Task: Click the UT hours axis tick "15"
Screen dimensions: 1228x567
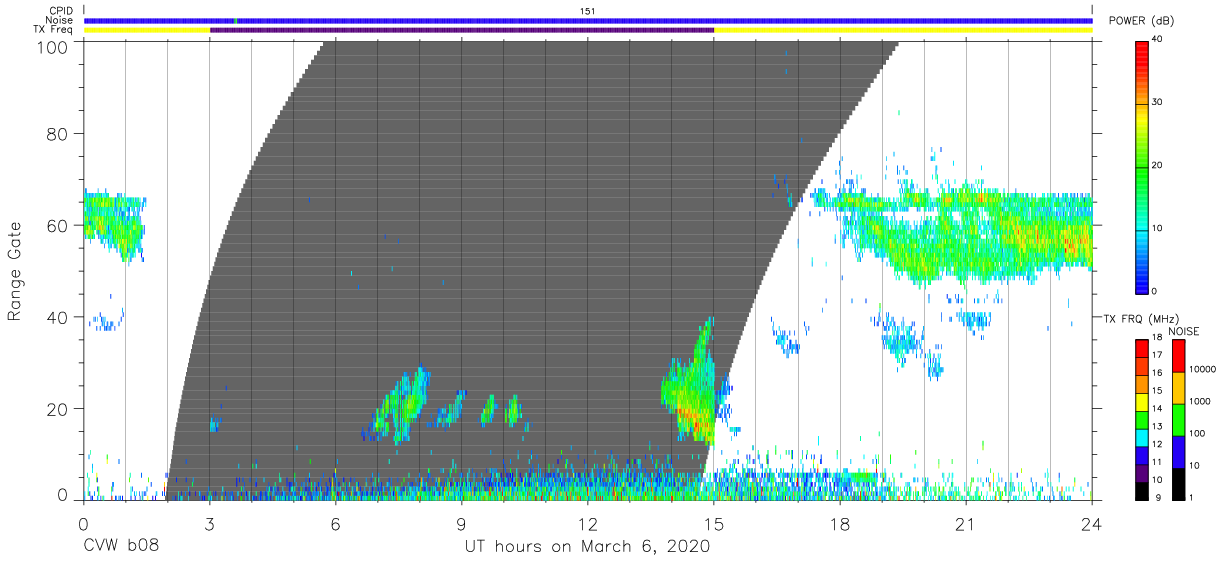Action: point(714,523)
